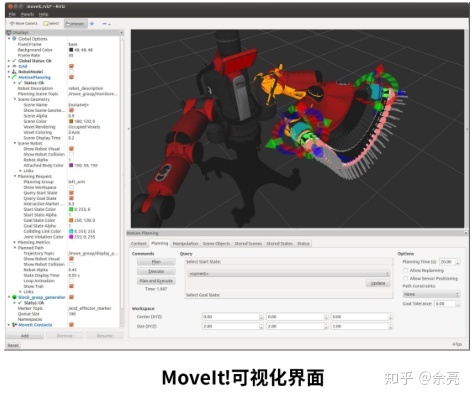This screenshot has width=472, height=398.
Task: Expand the Planning Metrics section
Action: 15,242
